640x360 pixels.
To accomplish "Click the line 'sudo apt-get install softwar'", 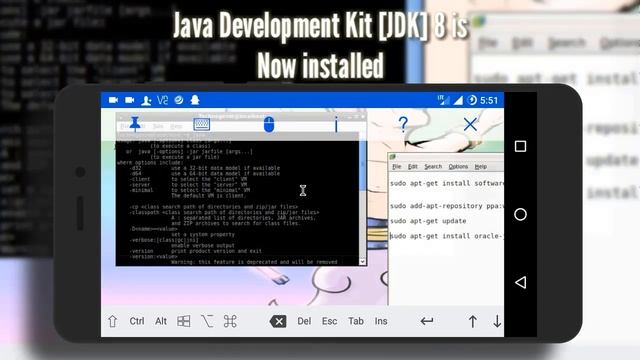I will 447,184.
